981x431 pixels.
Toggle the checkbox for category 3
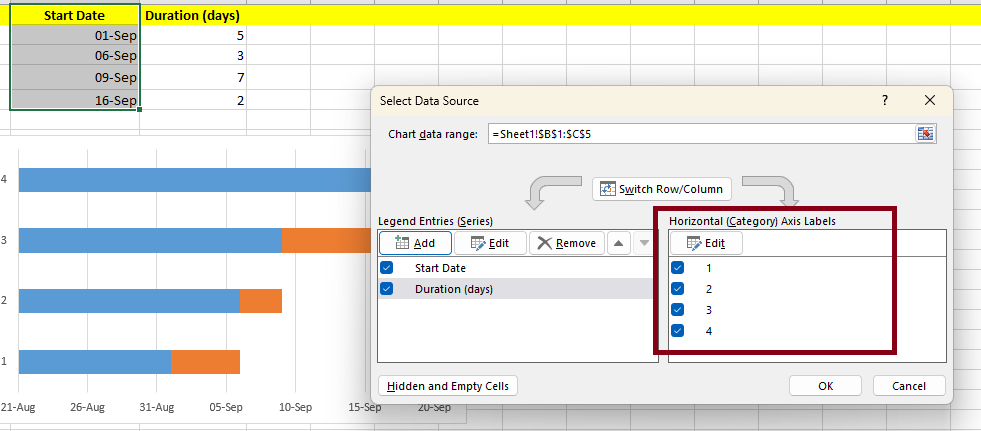[678, 310]
